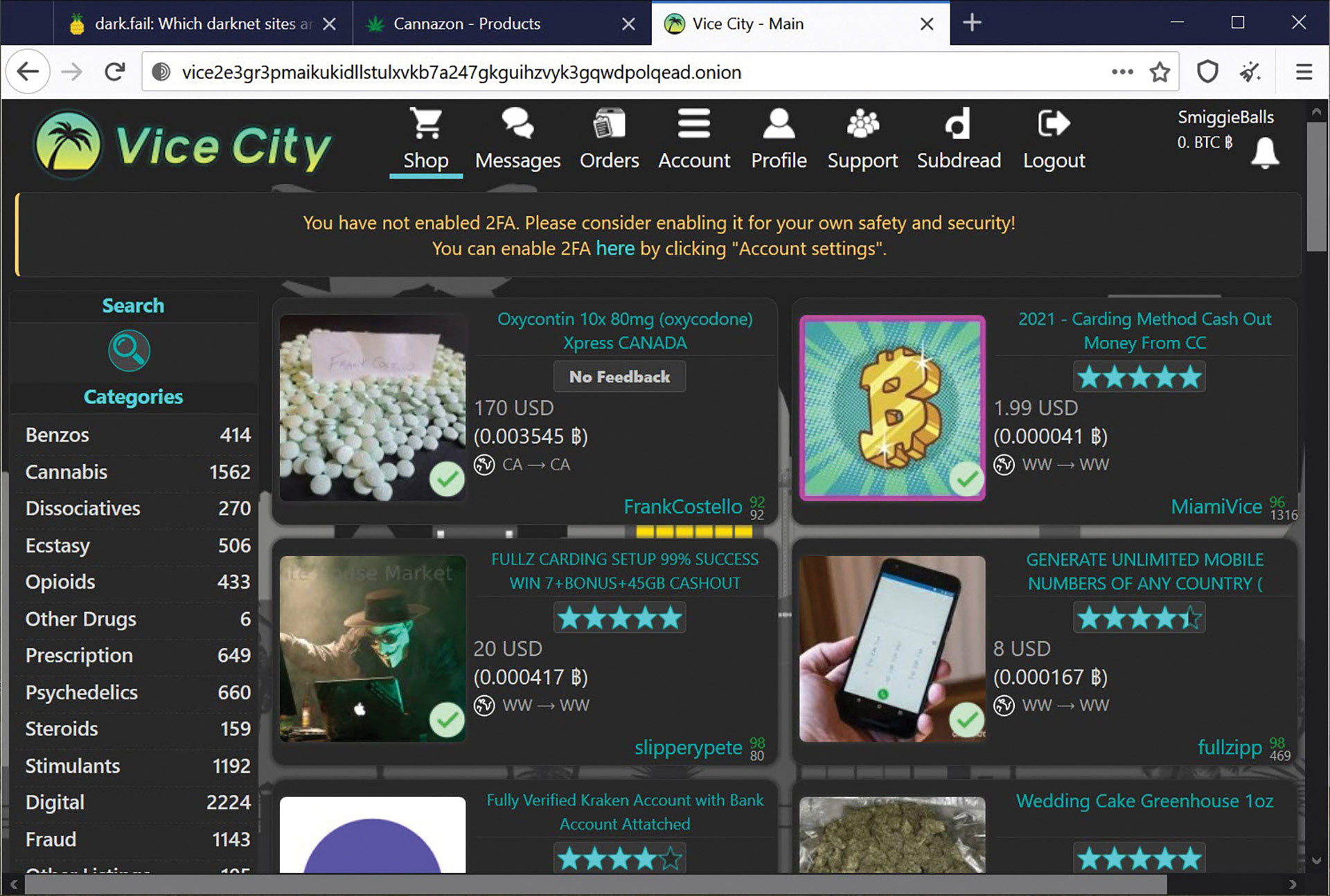The image size is (1330, 896).
Task: Open the Prescription category
Action: coord(137,655)
